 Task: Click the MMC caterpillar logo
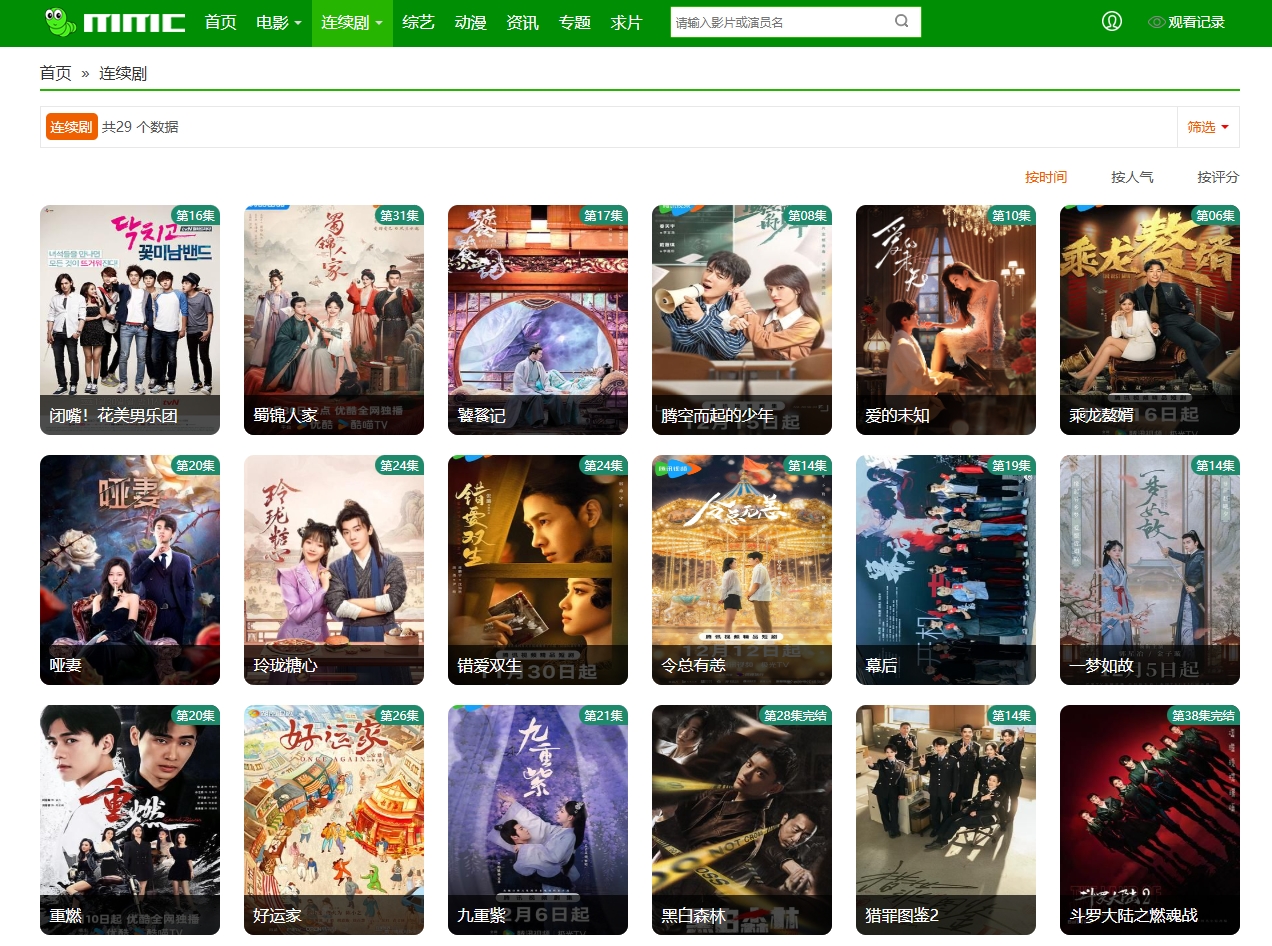[x=115, y=22]
